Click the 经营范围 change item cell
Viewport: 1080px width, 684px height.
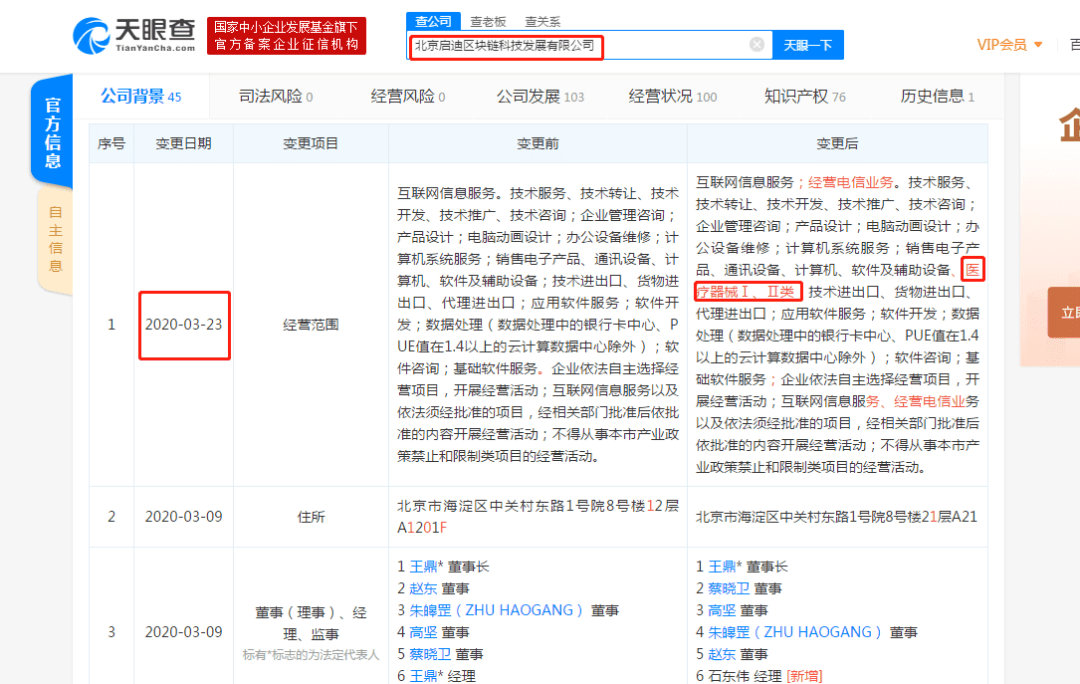pos(311,324)
